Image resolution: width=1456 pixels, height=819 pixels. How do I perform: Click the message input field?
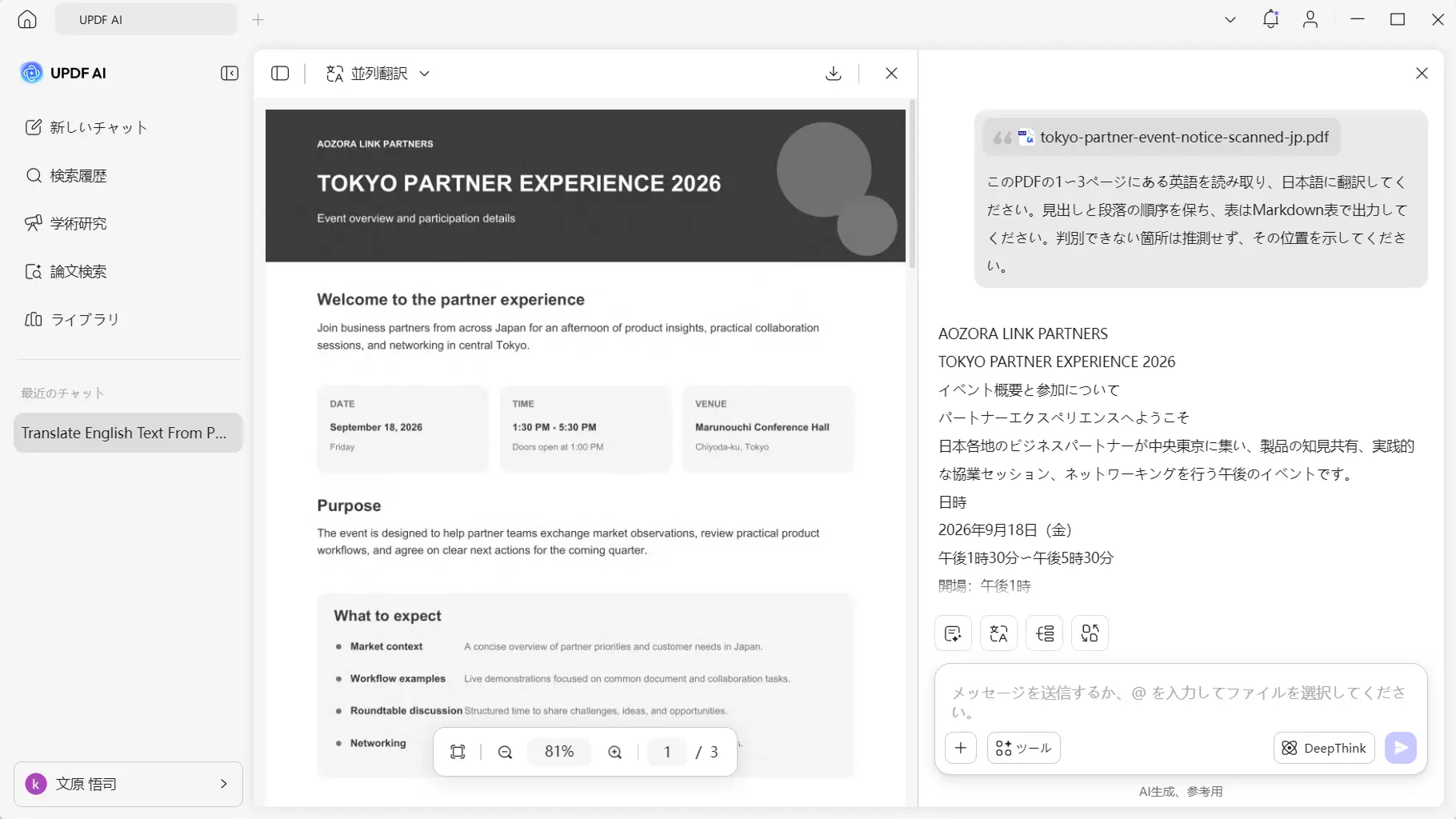(x=1181, y=701)
